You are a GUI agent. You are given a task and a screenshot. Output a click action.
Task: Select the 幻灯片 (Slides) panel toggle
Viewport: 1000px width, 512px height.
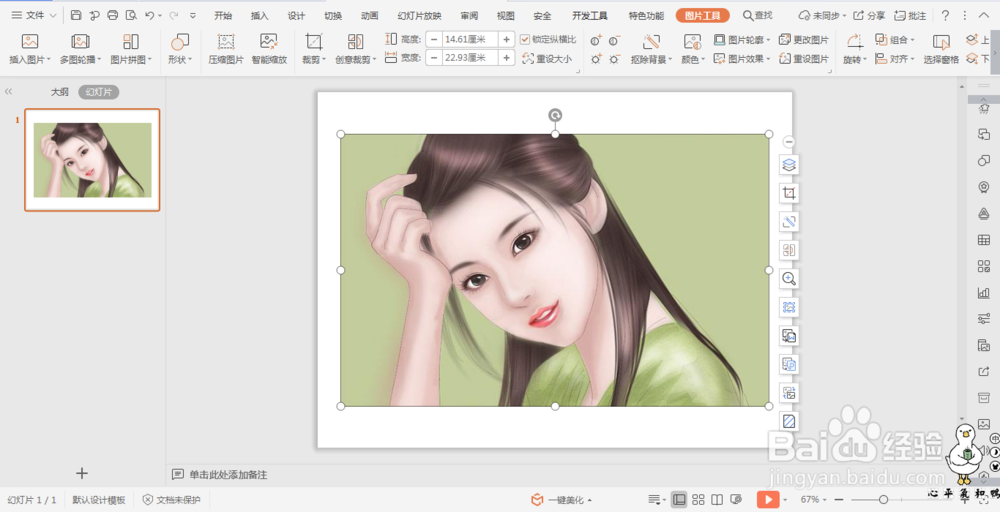(99, 92)
